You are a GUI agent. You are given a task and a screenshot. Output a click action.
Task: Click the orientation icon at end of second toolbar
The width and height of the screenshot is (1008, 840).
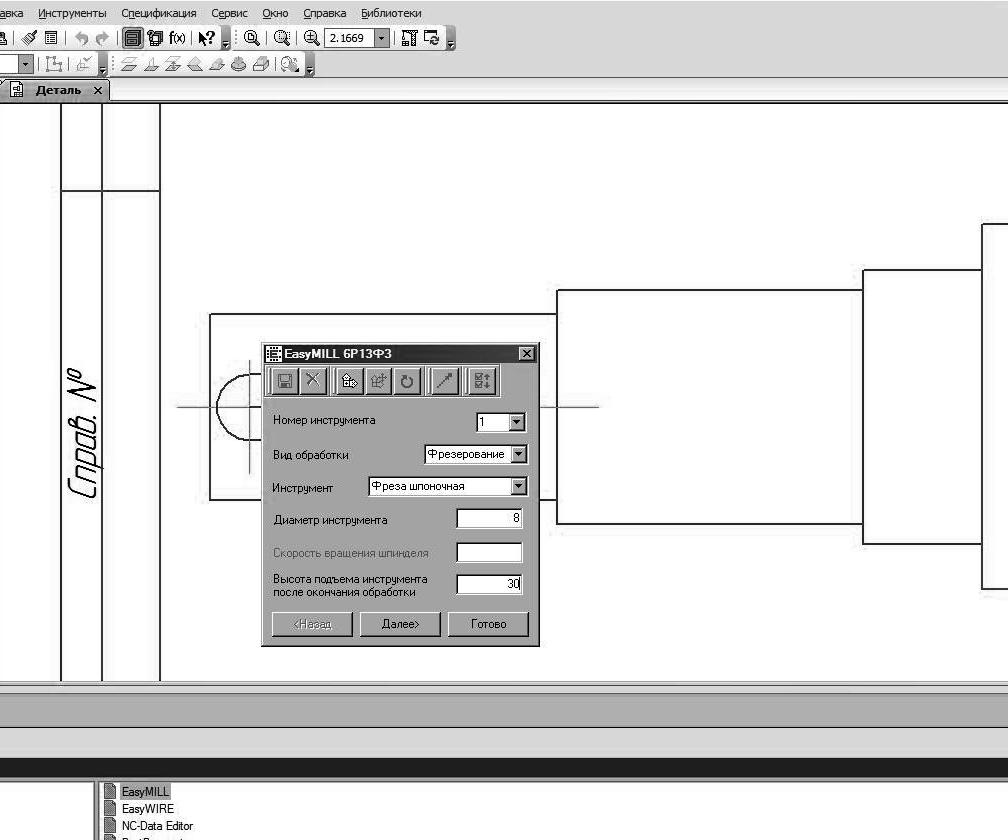tap(290, 64)
